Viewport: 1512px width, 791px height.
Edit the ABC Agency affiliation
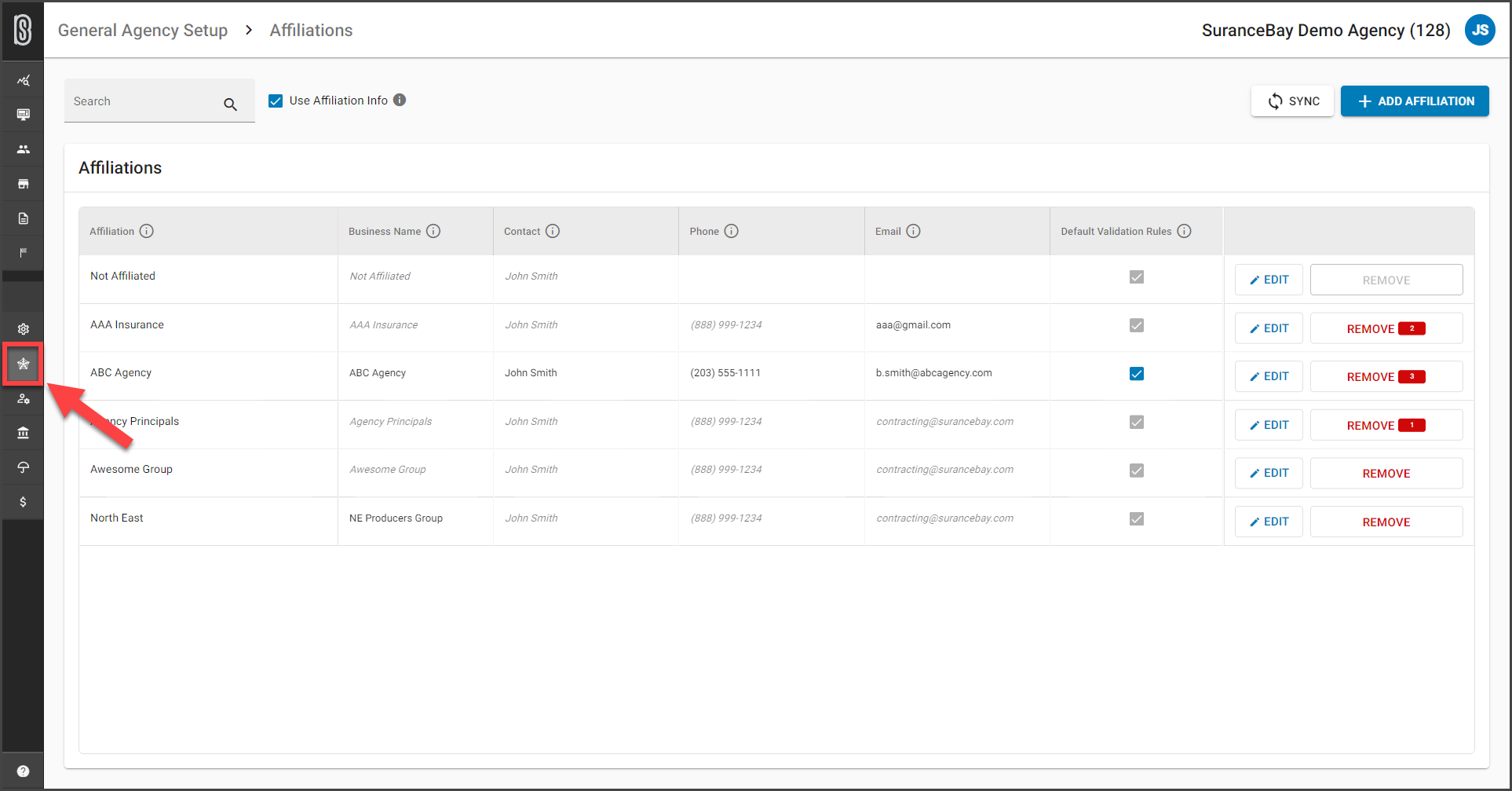(x=1269, y=376)
